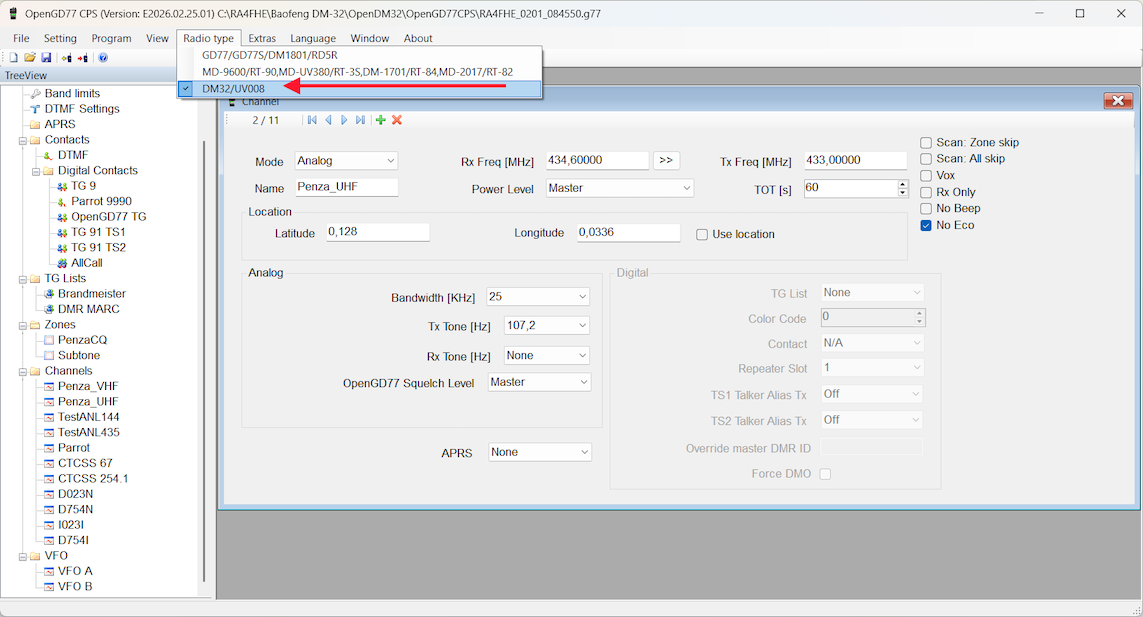Image resolution: width=1143 pixels, height=617 pixels.
Task: Delete channel using the red X icon
Action: tap(397, 120)
